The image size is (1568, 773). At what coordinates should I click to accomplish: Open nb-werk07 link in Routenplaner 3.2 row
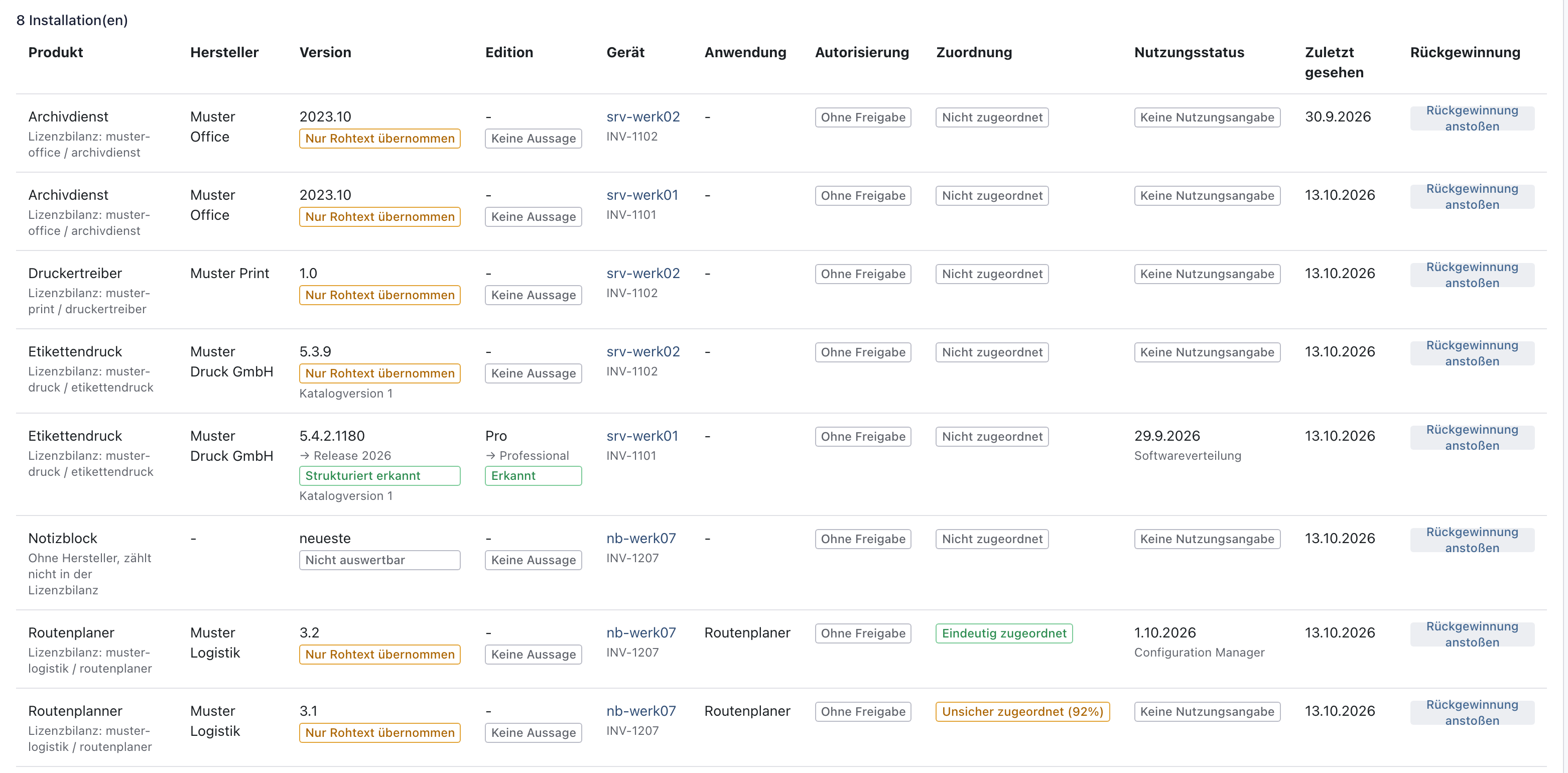[641, 632]
